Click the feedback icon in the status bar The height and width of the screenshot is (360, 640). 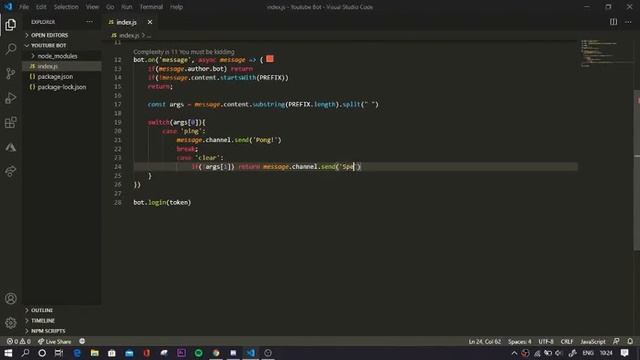[616, 341]
